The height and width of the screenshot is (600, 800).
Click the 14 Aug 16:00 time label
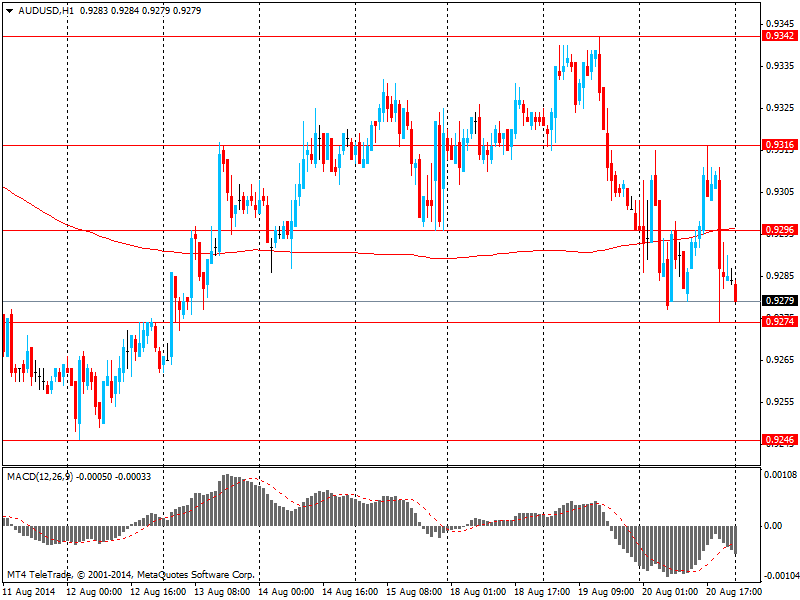coord(350,592)
